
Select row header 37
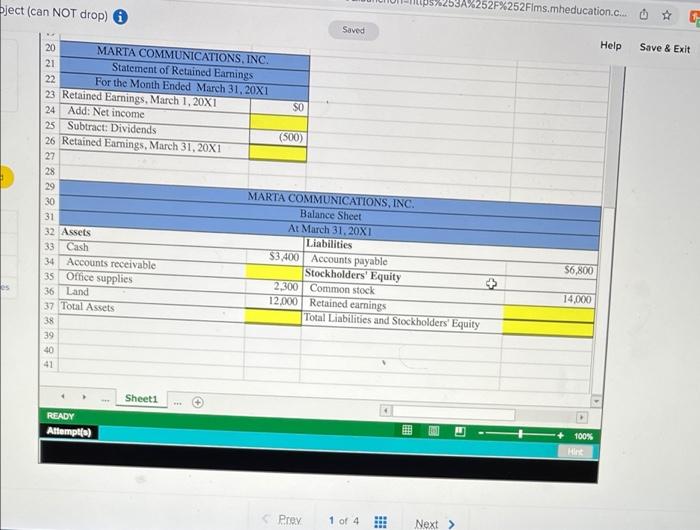(49, 306)
